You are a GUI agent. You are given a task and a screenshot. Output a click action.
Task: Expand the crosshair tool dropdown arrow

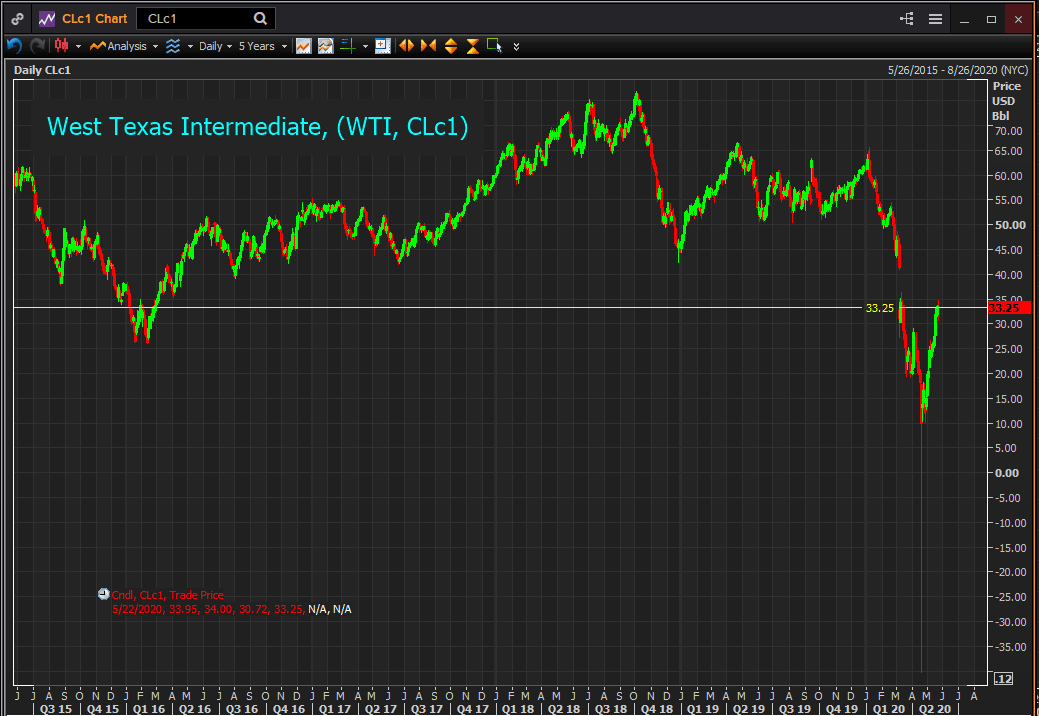pyautogui.click(x=365, y=46)
